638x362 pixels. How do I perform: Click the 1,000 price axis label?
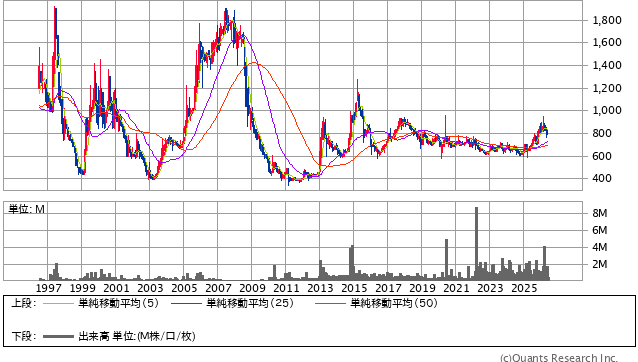click(x=607, y=111)
